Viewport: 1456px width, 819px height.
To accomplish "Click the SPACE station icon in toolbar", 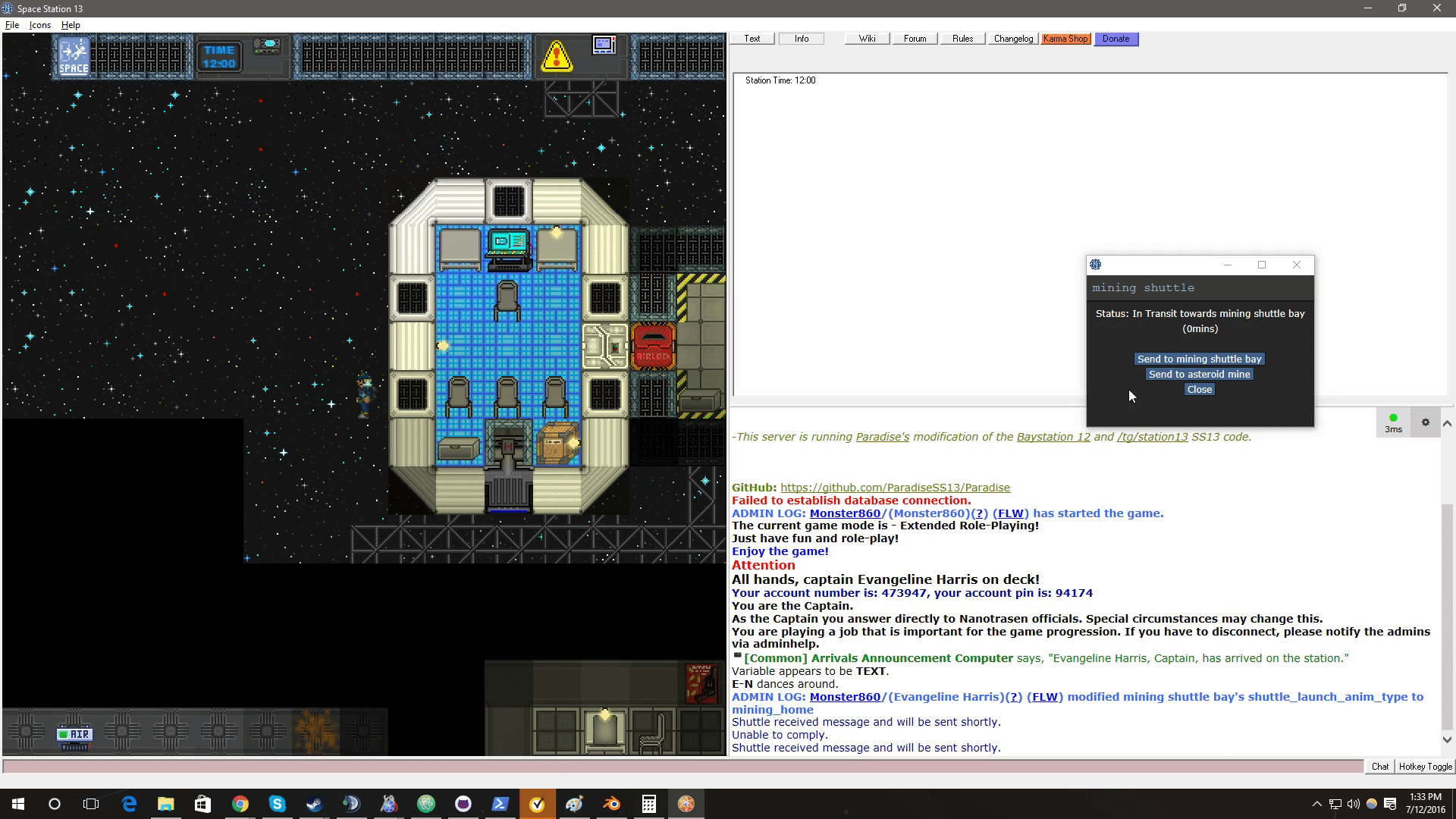I will (74, 55).
